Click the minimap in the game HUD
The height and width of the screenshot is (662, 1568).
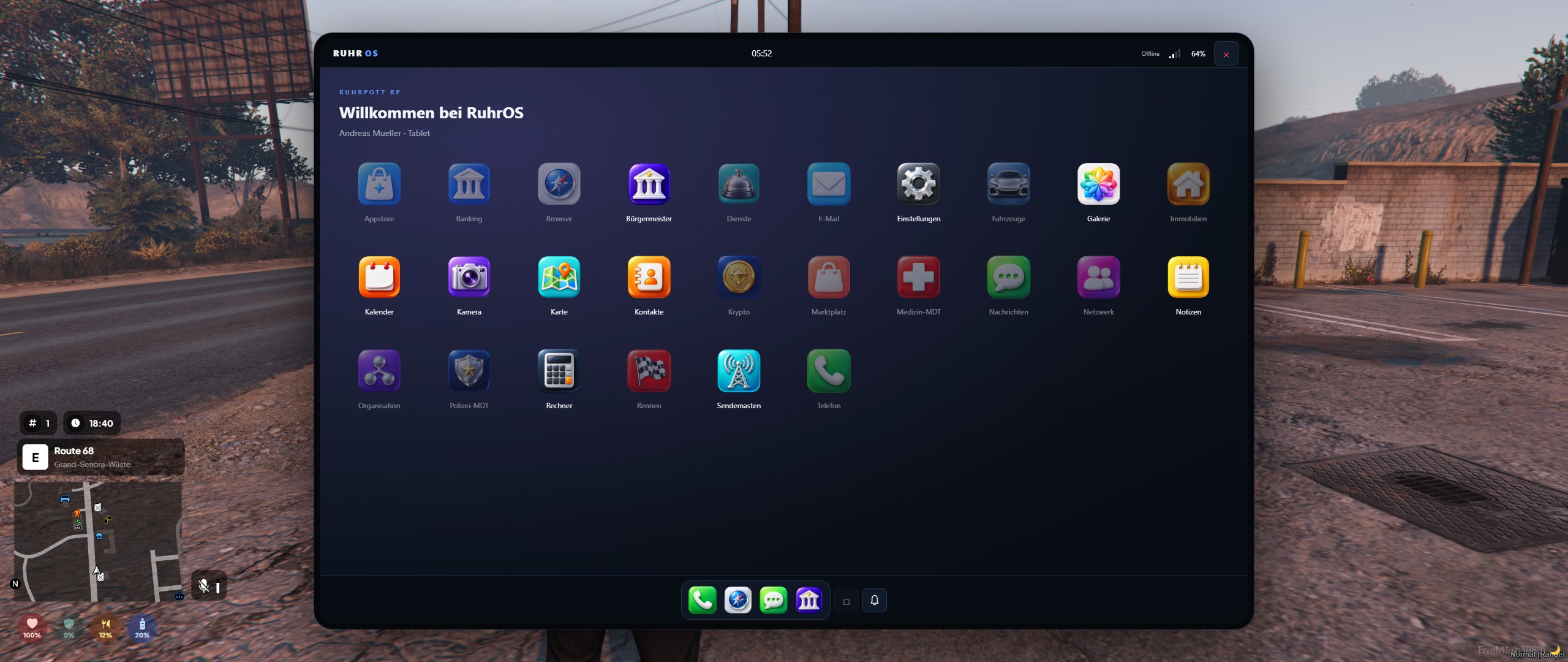(98, 541)
